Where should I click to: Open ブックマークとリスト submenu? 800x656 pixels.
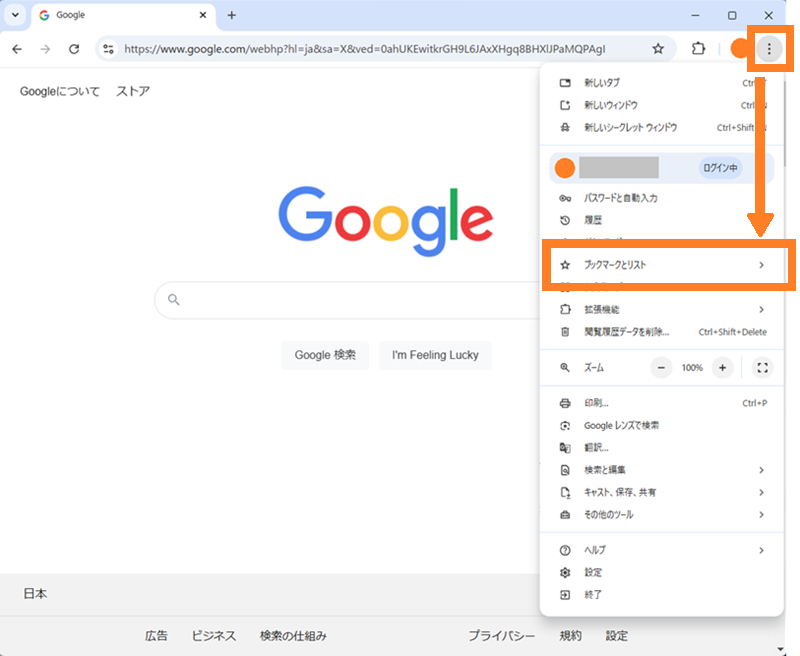(x=662, y=265)
